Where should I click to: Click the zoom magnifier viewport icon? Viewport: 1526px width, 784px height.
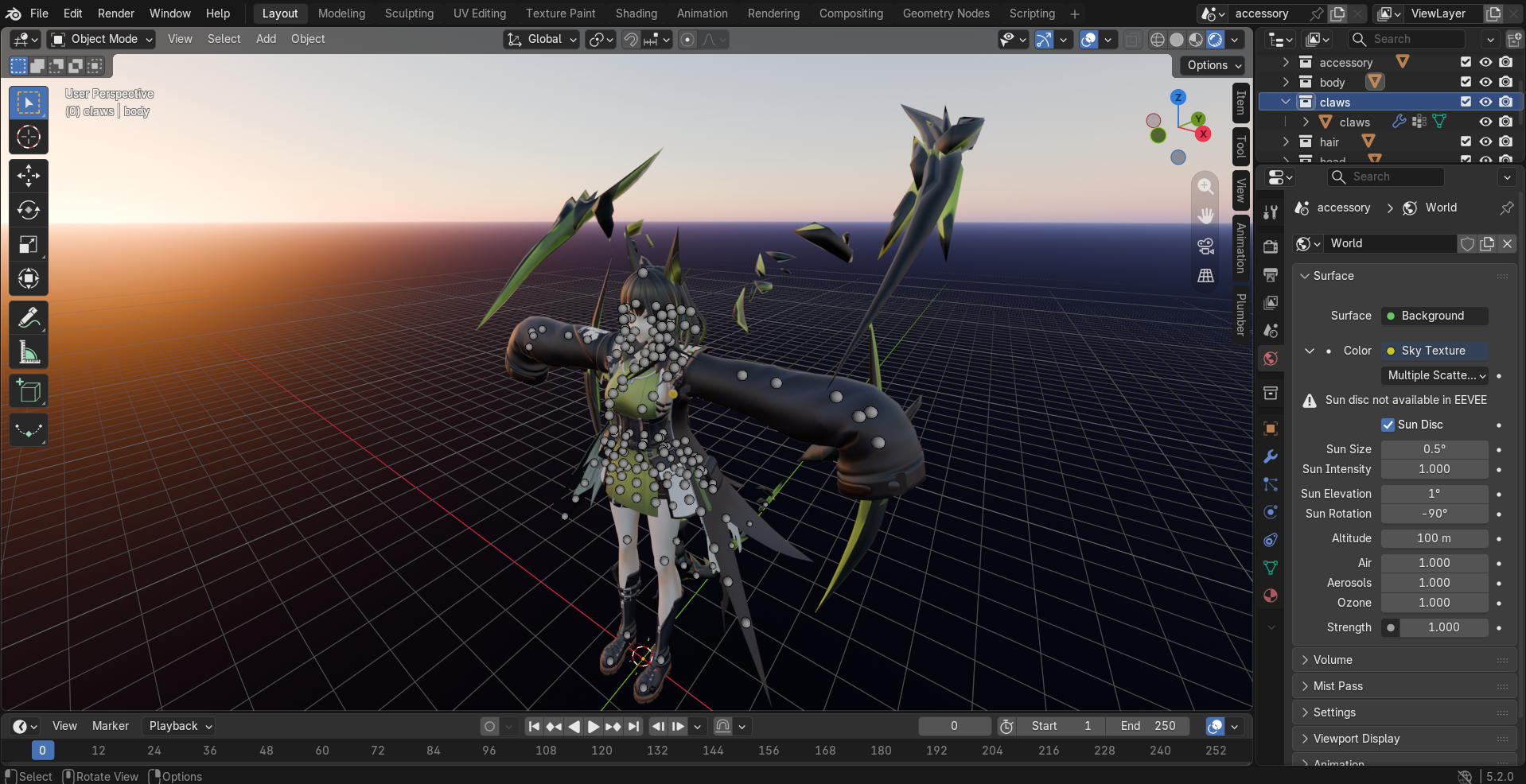(x=1205, y=186)
